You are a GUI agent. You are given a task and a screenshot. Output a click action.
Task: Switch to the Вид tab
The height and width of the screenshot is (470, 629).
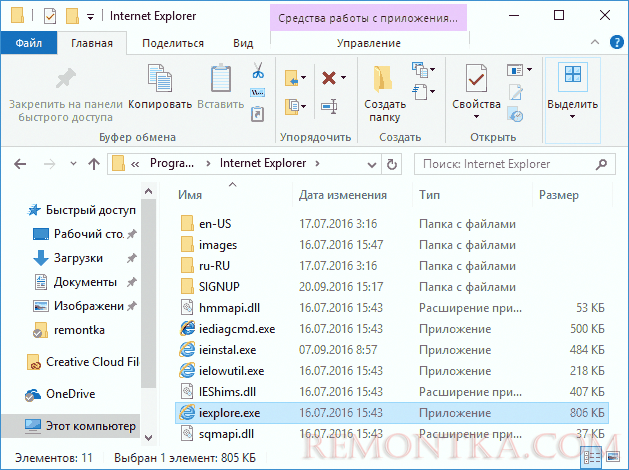(243, 43)
